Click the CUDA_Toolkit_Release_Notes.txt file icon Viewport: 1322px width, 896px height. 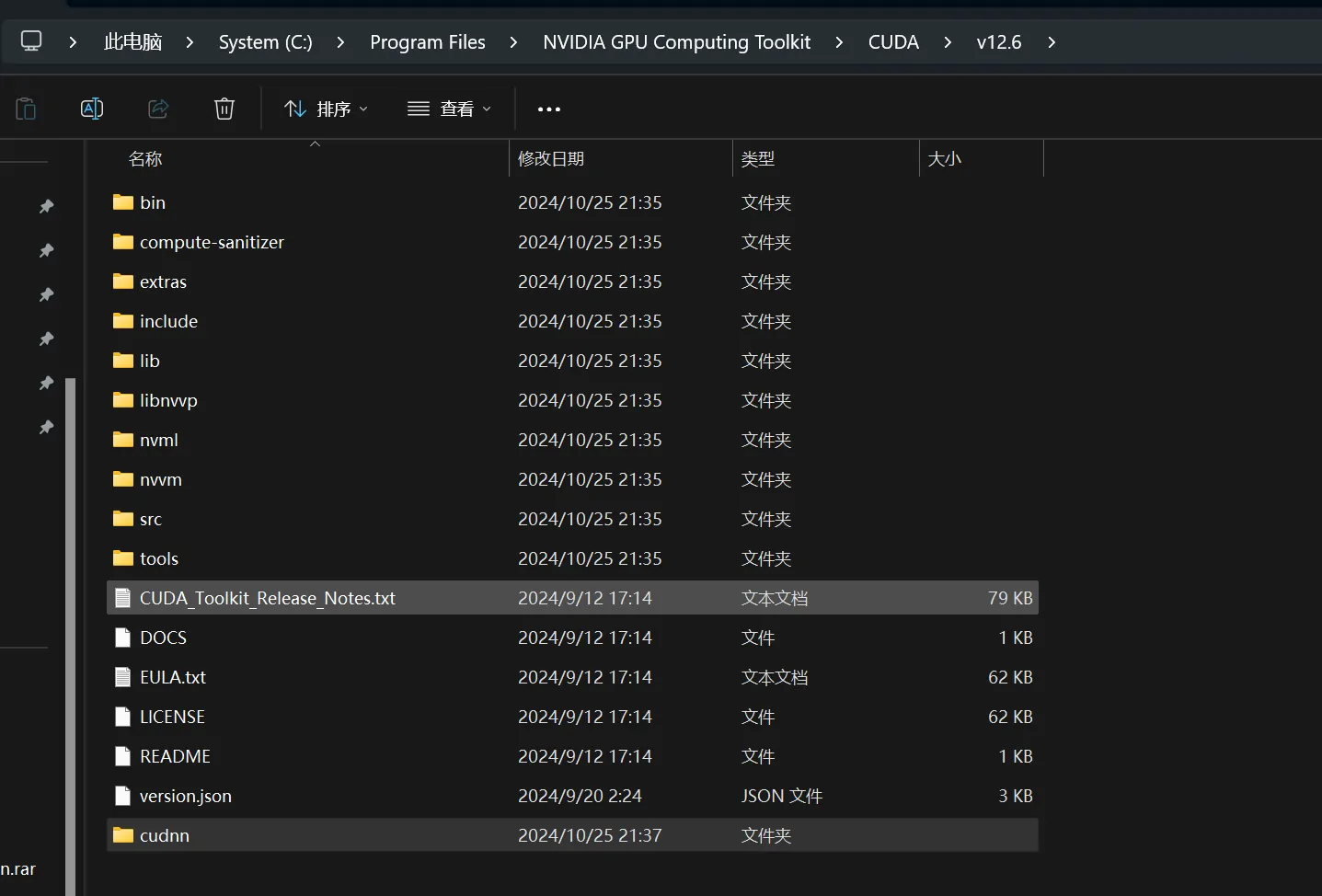tap(122, 598)
